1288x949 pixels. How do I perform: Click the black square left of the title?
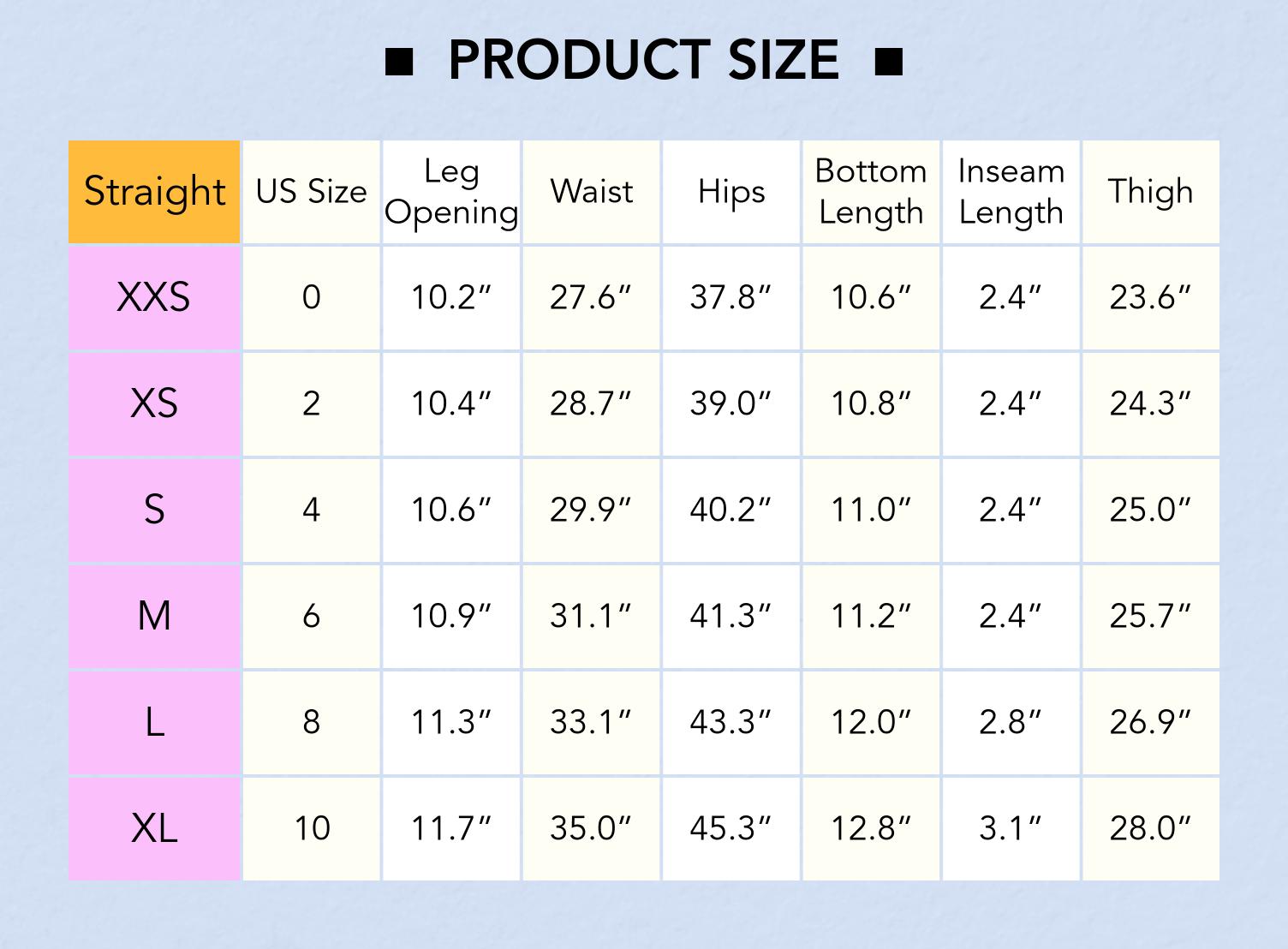click(x=399, y=63)
